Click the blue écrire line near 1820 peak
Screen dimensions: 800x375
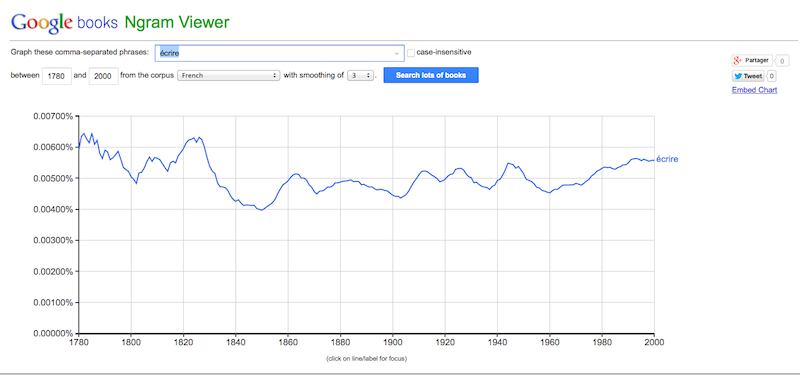pos(192,139)
